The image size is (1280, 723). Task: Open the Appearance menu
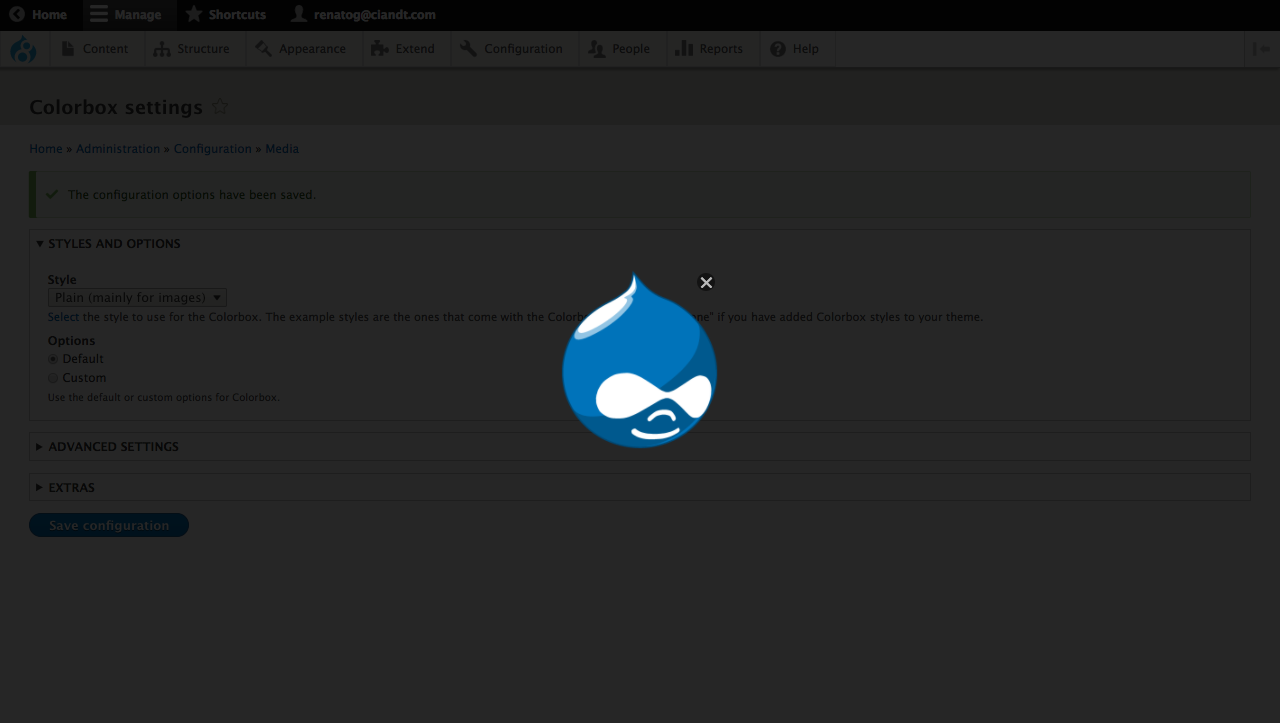[x=300, y=49]
